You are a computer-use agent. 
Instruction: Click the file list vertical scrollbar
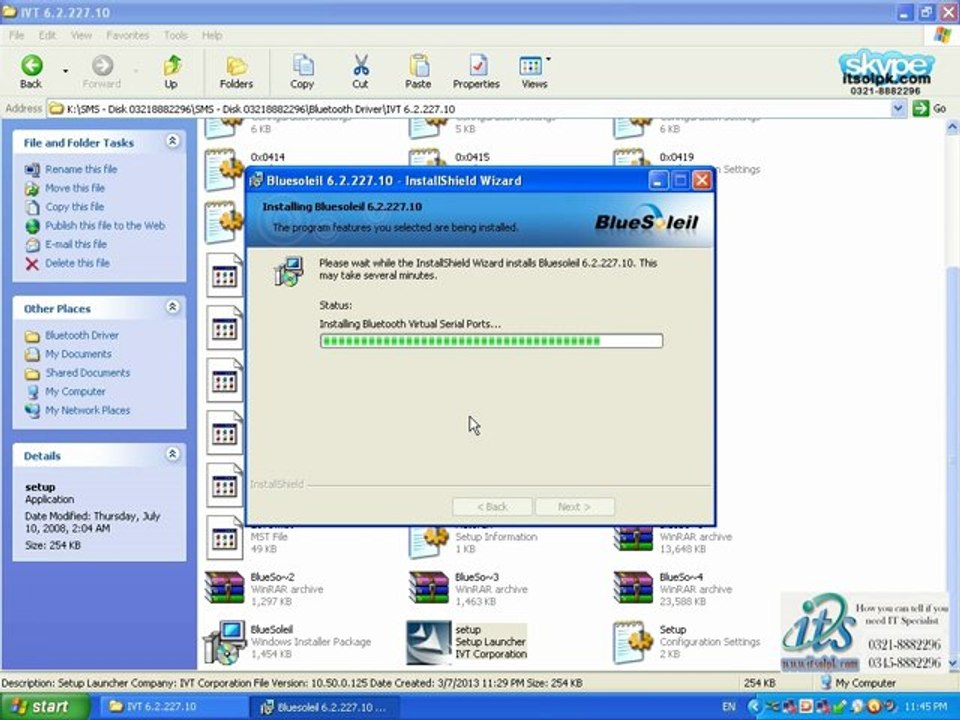pos(952,395)
